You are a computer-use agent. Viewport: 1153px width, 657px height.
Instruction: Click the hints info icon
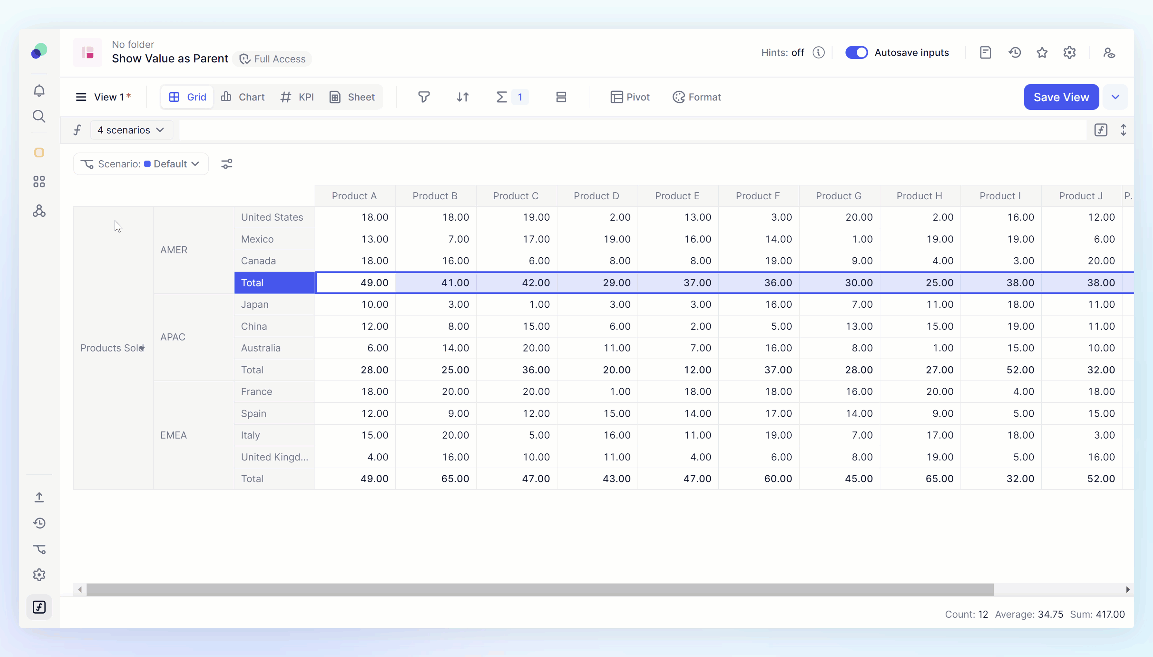click(819, 53)
